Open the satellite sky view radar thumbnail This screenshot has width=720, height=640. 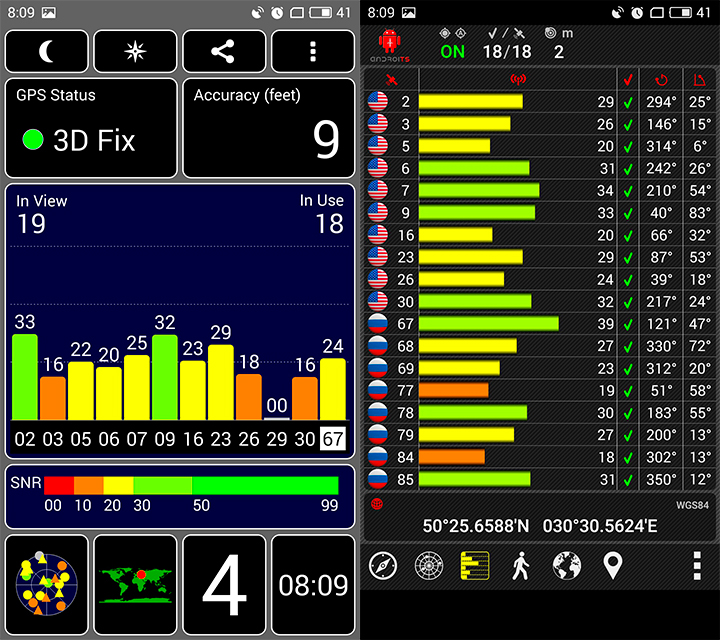pos(47,585)
